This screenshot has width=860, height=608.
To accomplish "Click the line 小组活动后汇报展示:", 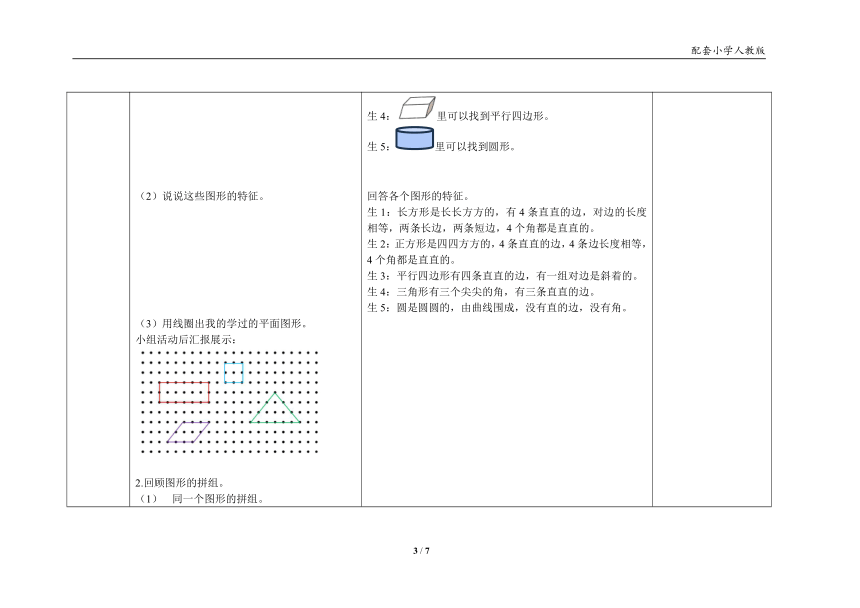I will [186, 339].
